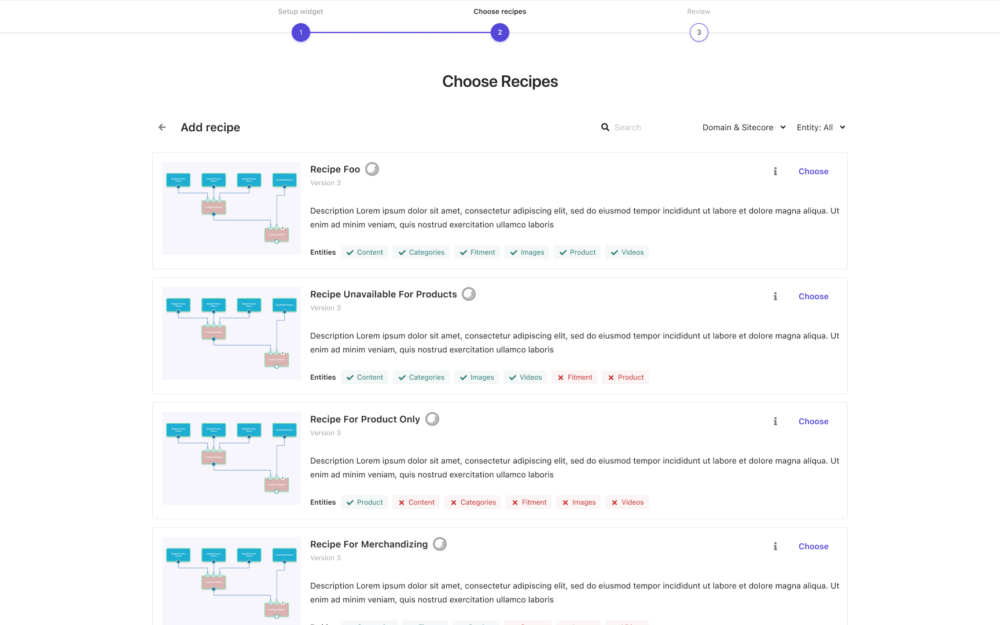Viewport: 1000px width, 625px height.
Task: Click status circle beside Recipe For Product Only
Action: coord(432,419)
